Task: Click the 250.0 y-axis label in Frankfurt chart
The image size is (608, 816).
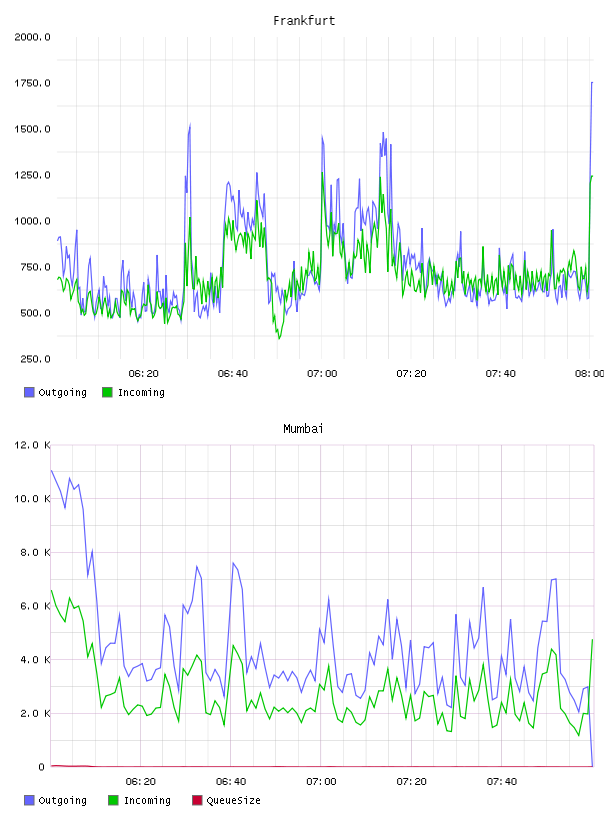Action: pos(35,359)
